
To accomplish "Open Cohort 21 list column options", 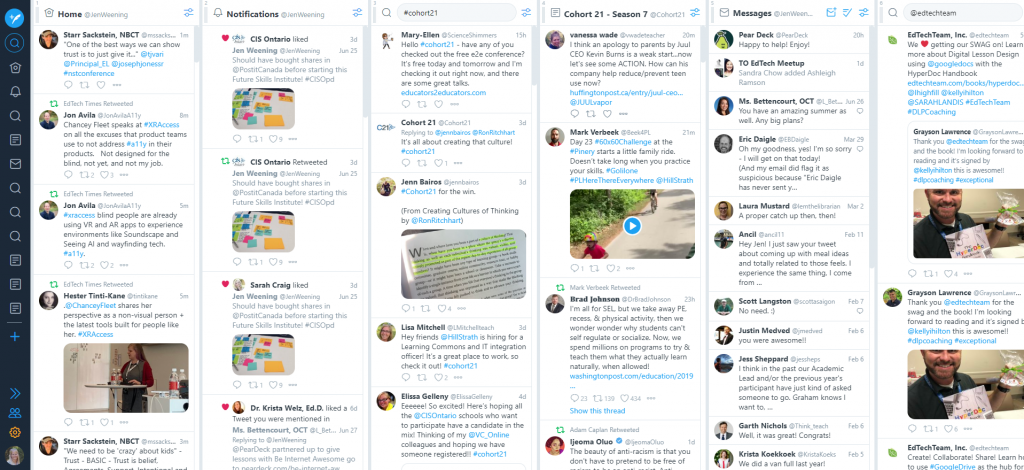I will click(695, 12).
